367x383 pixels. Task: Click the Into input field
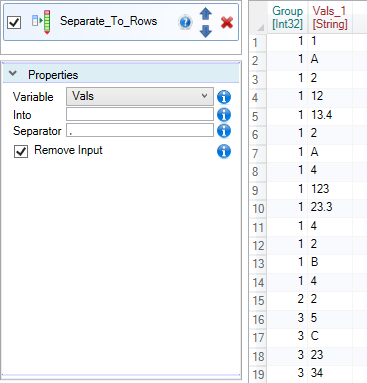[x=140, y=114]
